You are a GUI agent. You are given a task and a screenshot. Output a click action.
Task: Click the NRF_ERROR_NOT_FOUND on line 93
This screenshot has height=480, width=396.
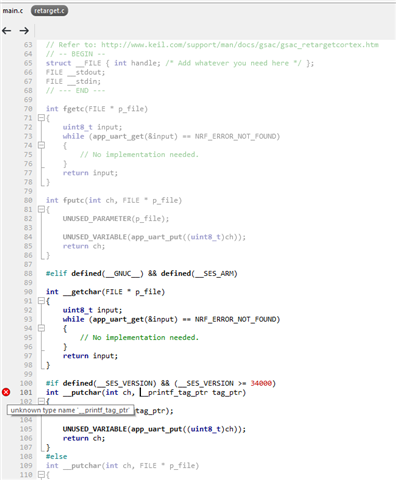point(237,319)
